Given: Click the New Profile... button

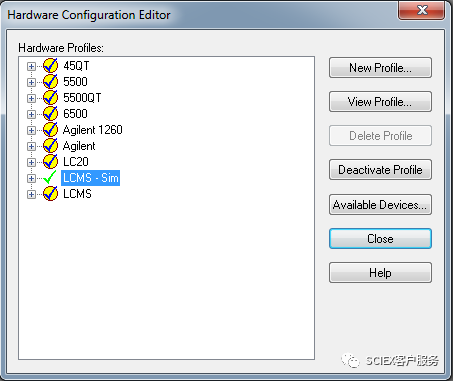Looking at the screenshot, I should point(380,68).
